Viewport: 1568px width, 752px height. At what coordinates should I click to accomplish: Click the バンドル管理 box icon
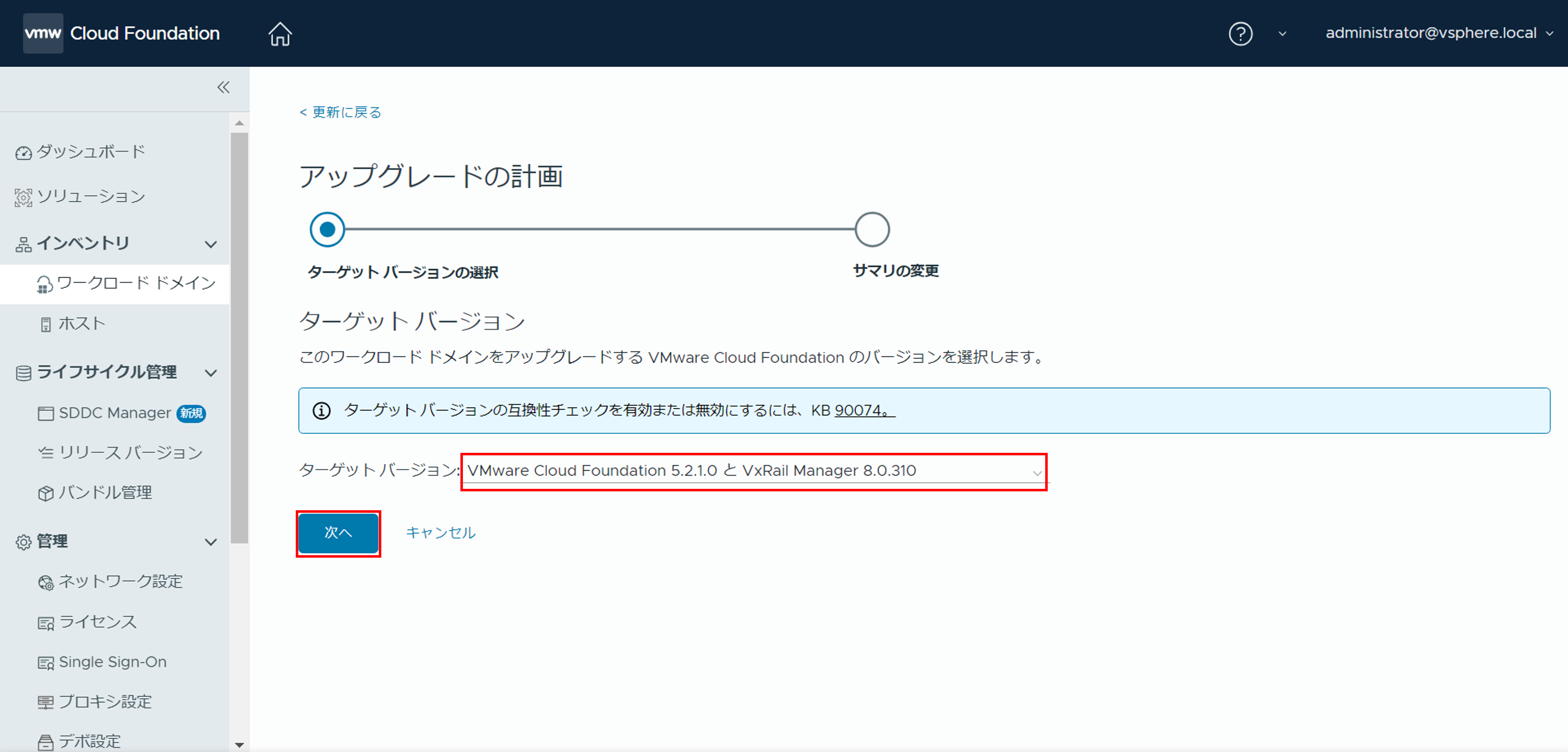[x=45, y=493]
